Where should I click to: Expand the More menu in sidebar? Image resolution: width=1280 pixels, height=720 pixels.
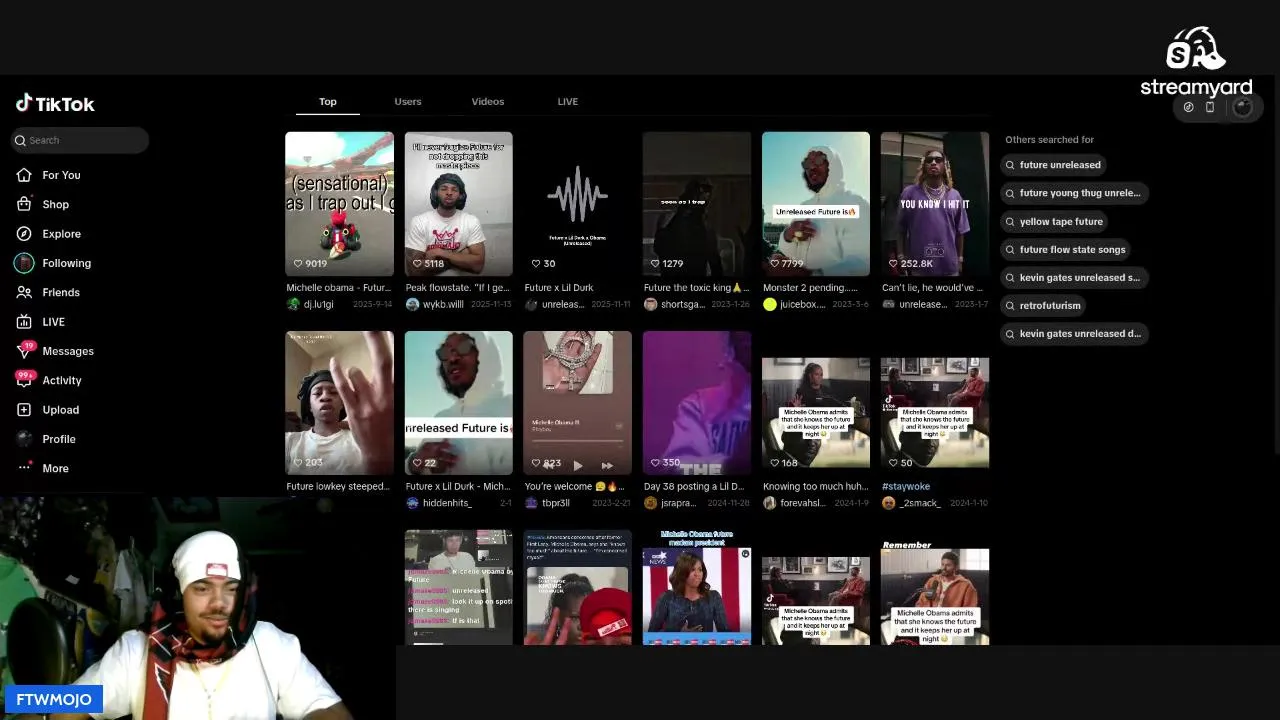click(x=42, y=468)
